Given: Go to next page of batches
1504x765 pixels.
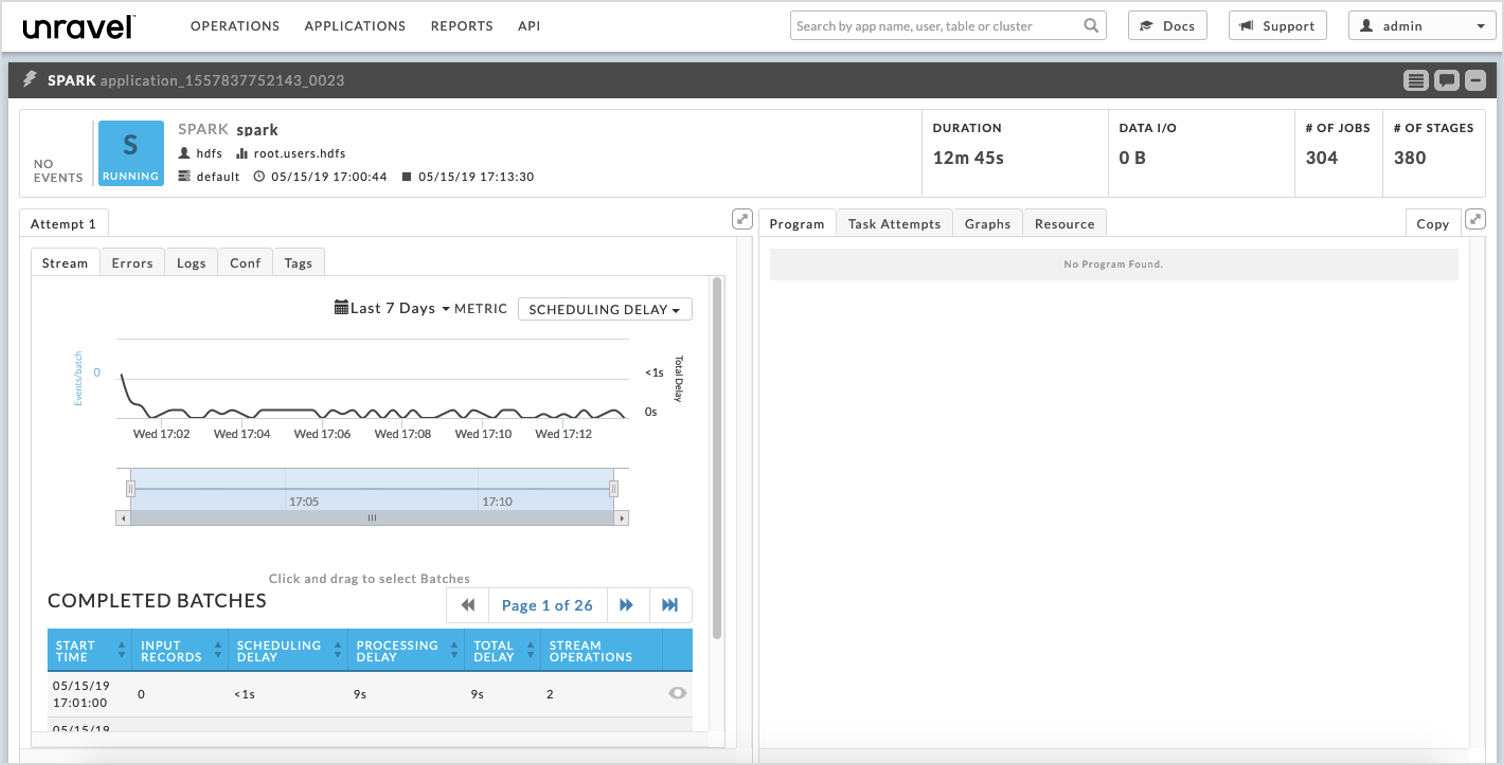Looking at the screenshot, I should [627, 605].
